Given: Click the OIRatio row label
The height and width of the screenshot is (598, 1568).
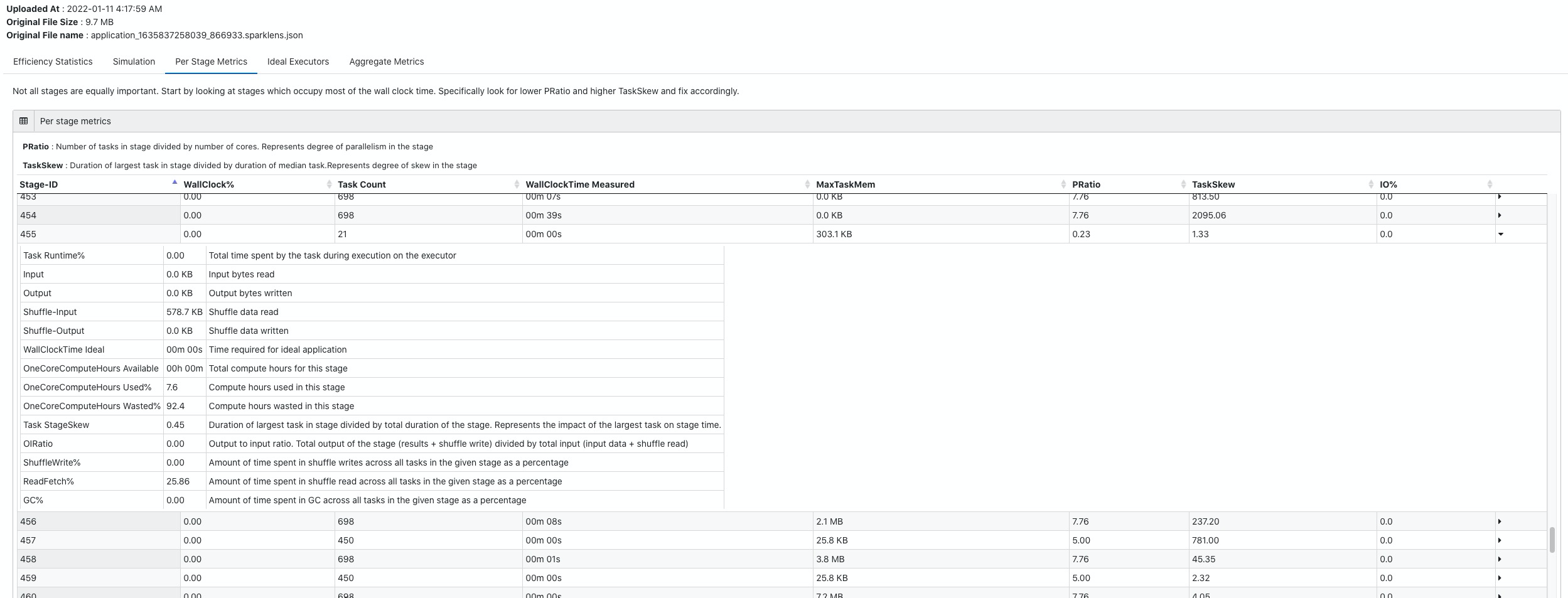Looking at the screenshot, I should point(38,444).
